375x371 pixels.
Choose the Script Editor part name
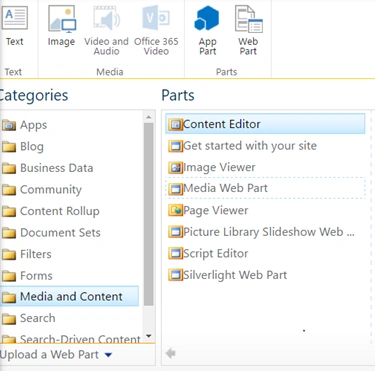[x=216, y=253]
